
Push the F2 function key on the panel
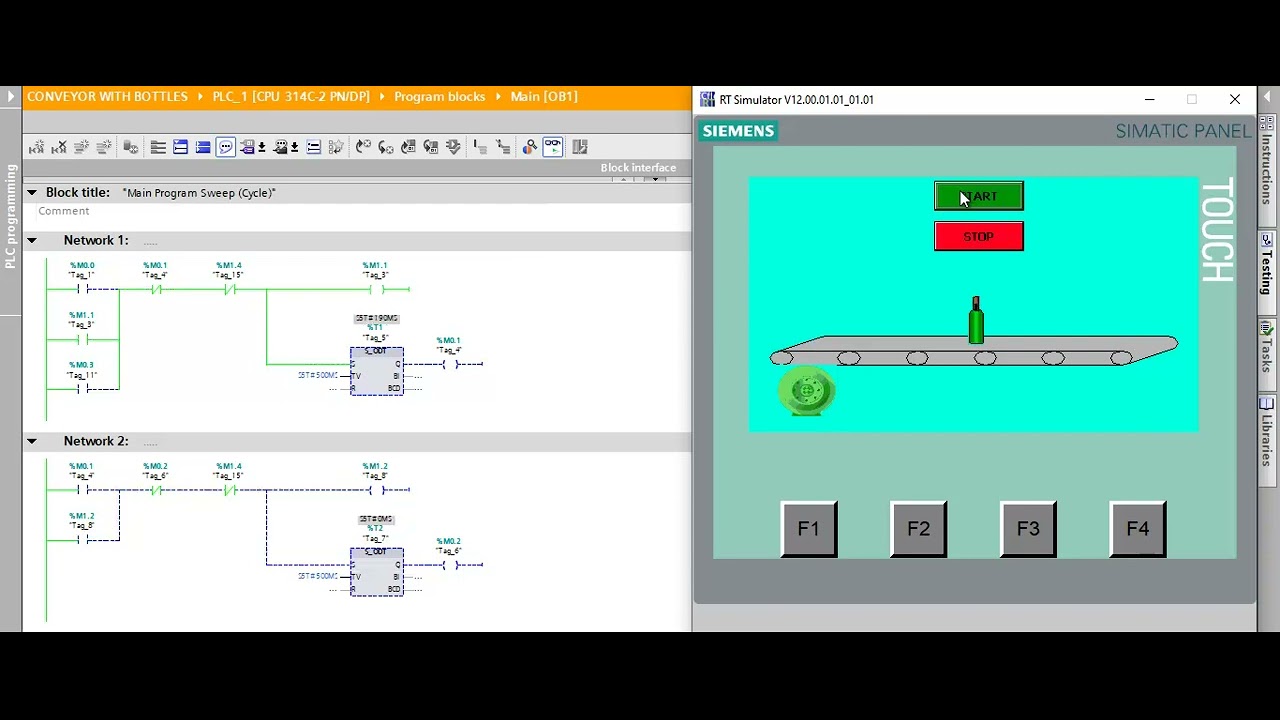[918, 528]
